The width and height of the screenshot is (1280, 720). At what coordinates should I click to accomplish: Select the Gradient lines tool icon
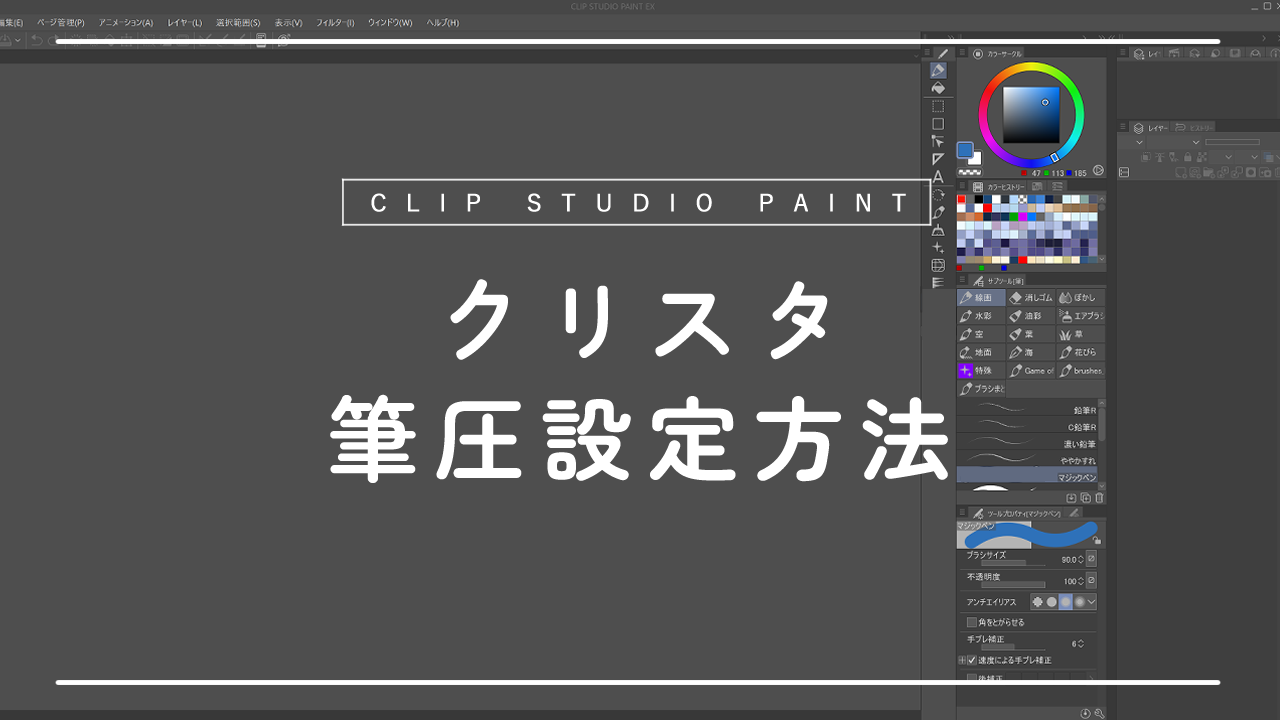(938, 283)
